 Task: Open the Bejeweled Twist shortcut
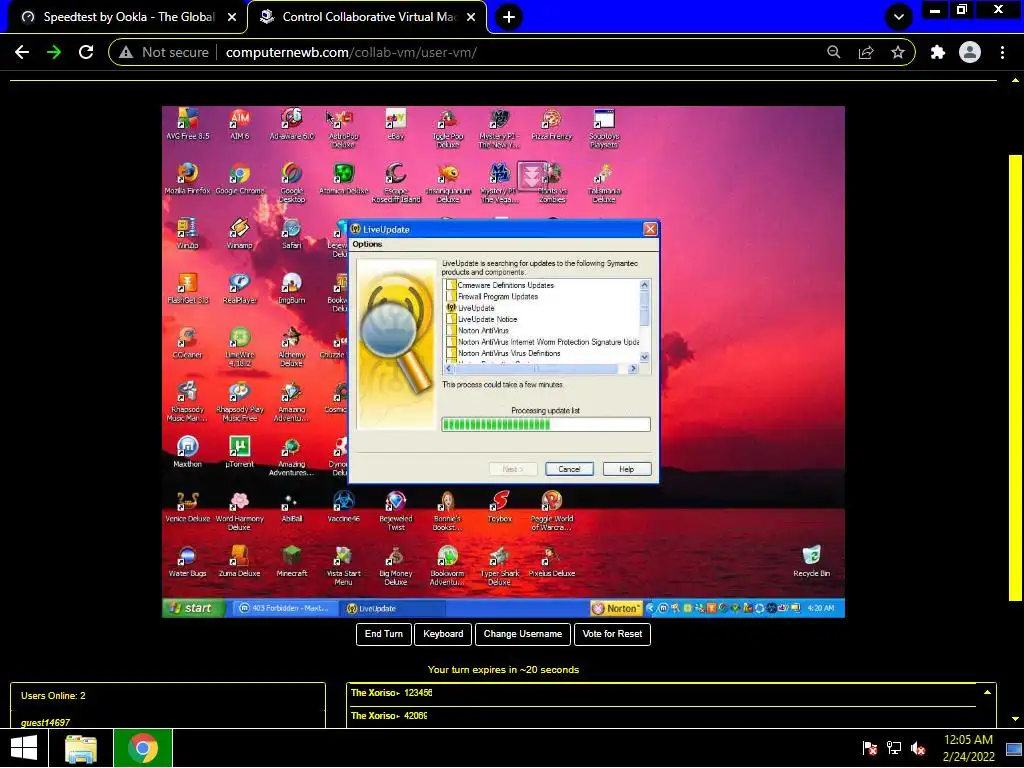coord(396,511)
